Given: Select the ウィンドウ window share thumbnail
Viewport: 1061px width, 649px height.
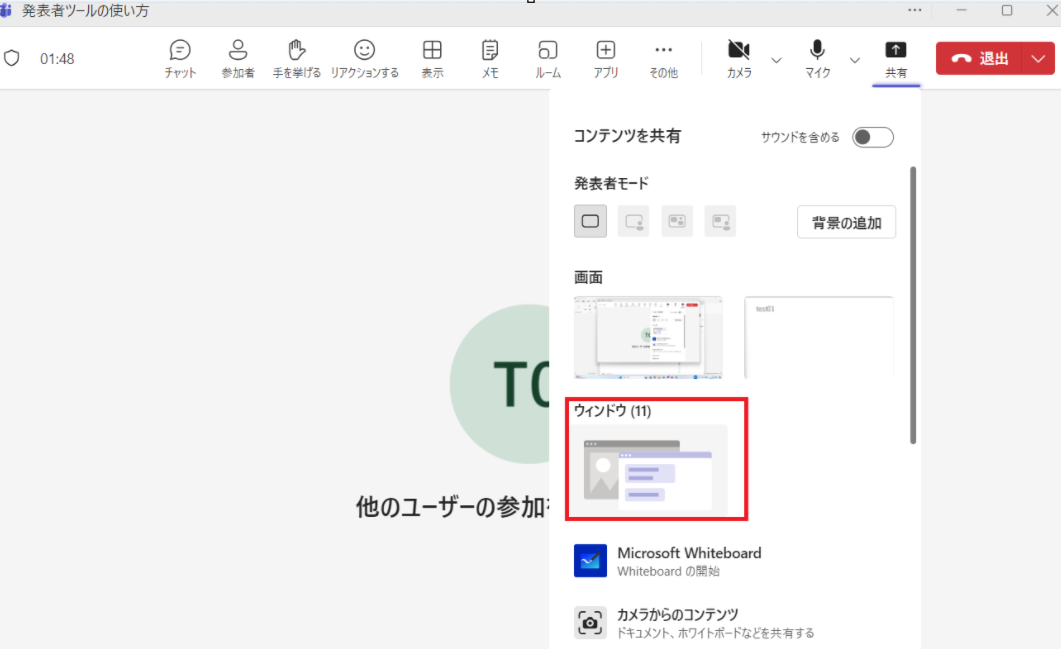Looking at the screenshot, I should click(x=648, y=468).
